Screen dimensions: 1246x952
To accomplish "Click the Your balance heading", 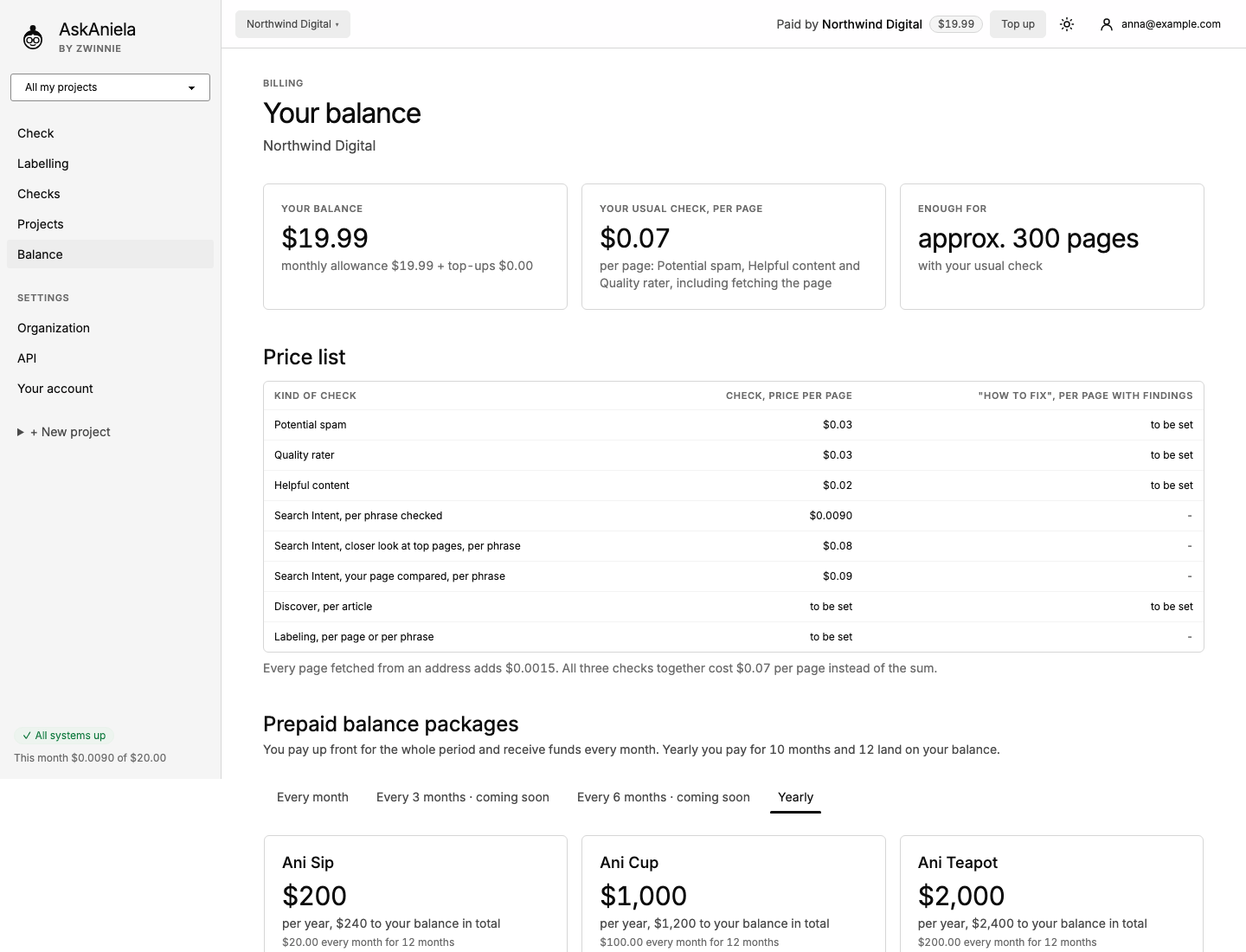I will click(342, 113).
